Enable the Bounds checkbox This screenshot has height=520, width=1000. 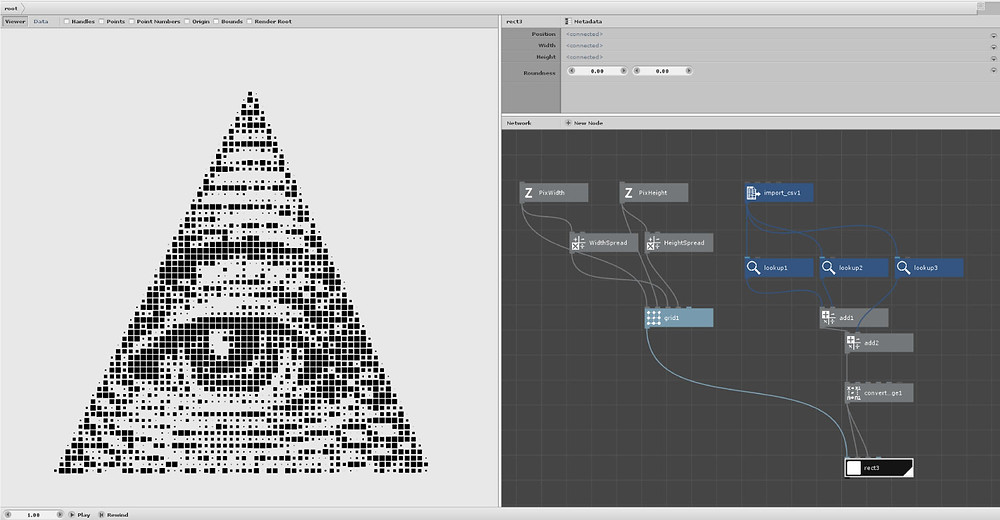pos(216,21)
